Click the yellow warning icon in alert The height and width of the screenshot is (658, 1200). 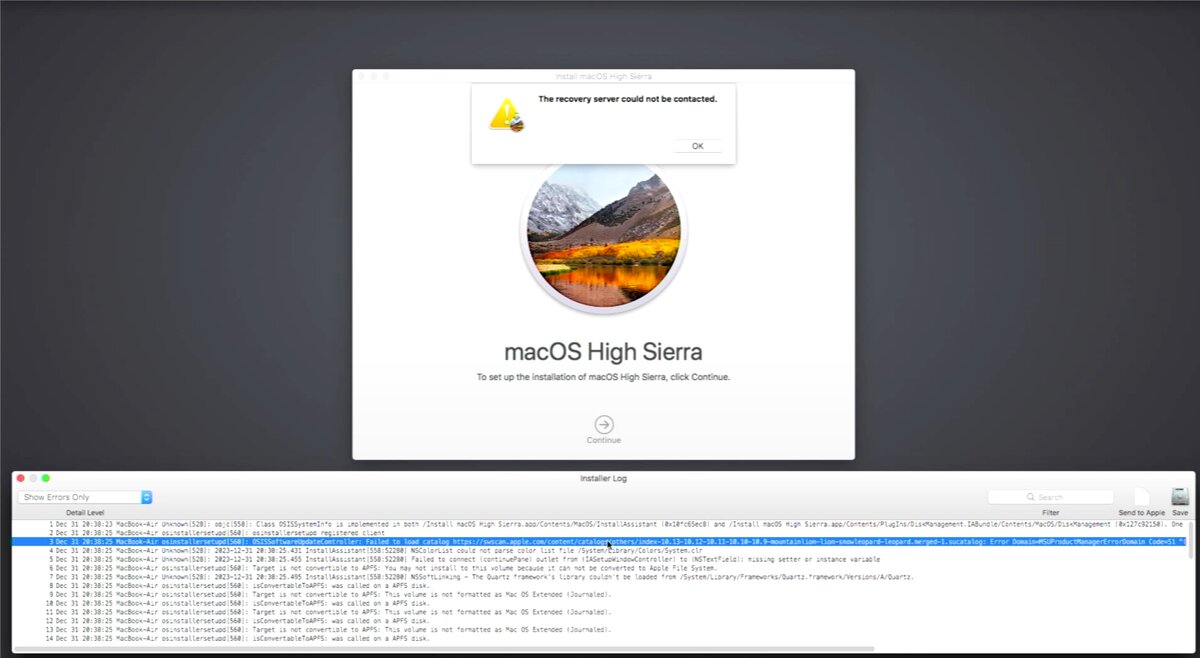click(506, 115)
